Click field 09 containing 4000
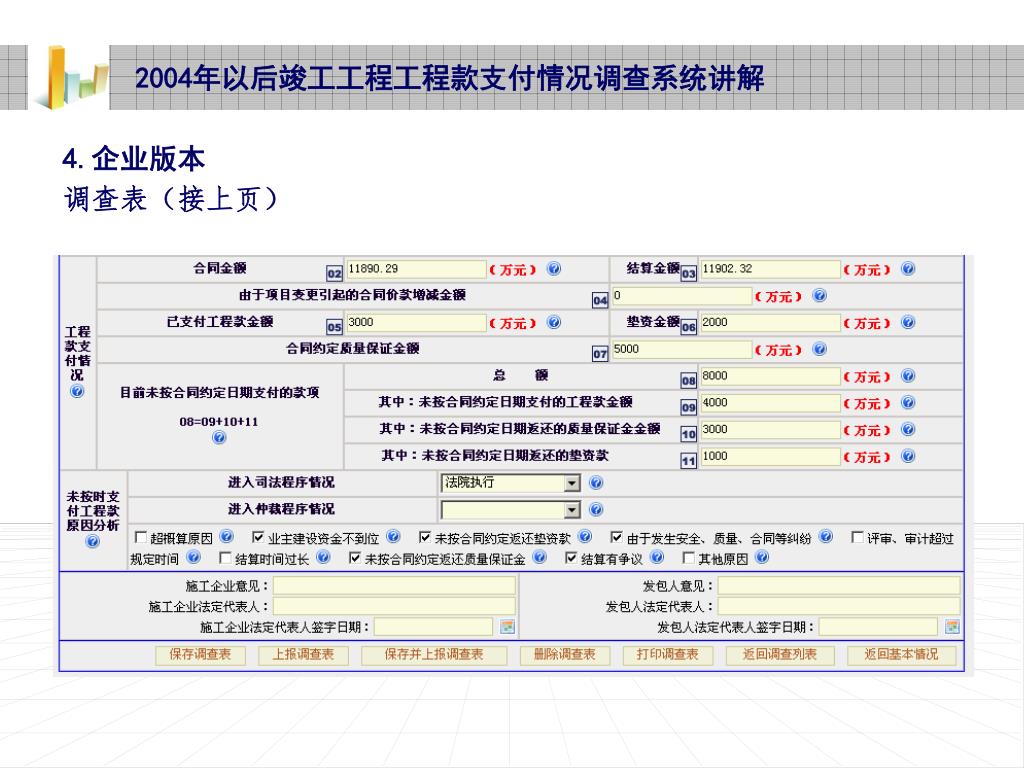Image resolution: width=1024 pixels, height=768 pixels. click(770, 403)
